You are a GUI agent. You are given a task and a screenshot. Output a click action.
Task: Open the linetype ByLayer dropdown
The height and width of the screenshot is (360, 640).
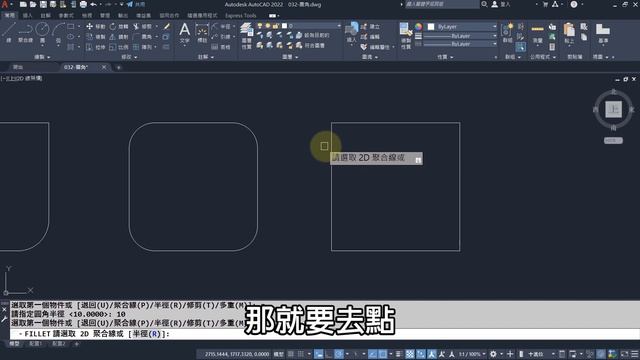(x=460, y=44)
